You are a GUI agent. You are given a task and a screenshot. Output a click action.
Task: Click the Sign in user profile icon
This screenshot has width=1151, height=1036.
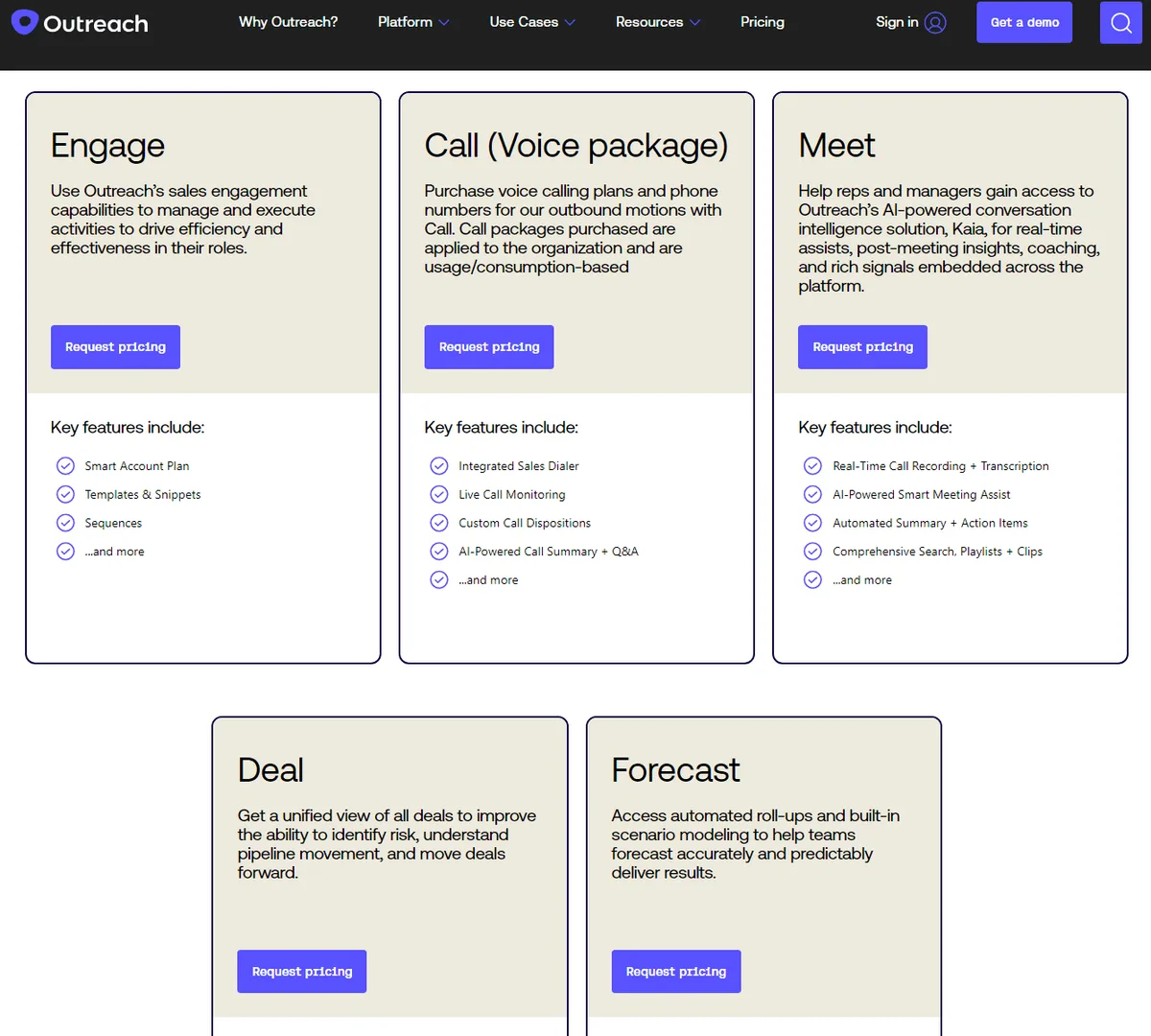[935, 22]
